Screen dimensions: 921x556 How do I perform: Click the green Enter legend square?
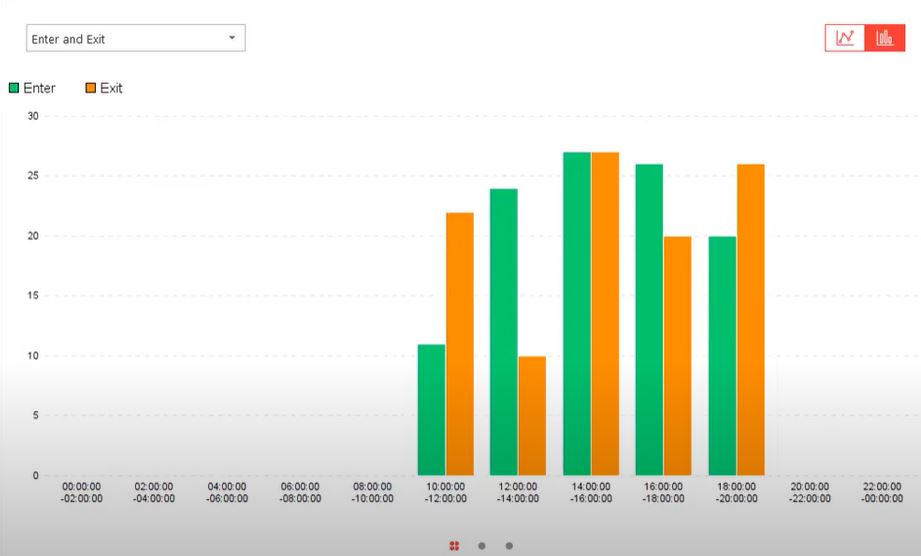(14, 88)
